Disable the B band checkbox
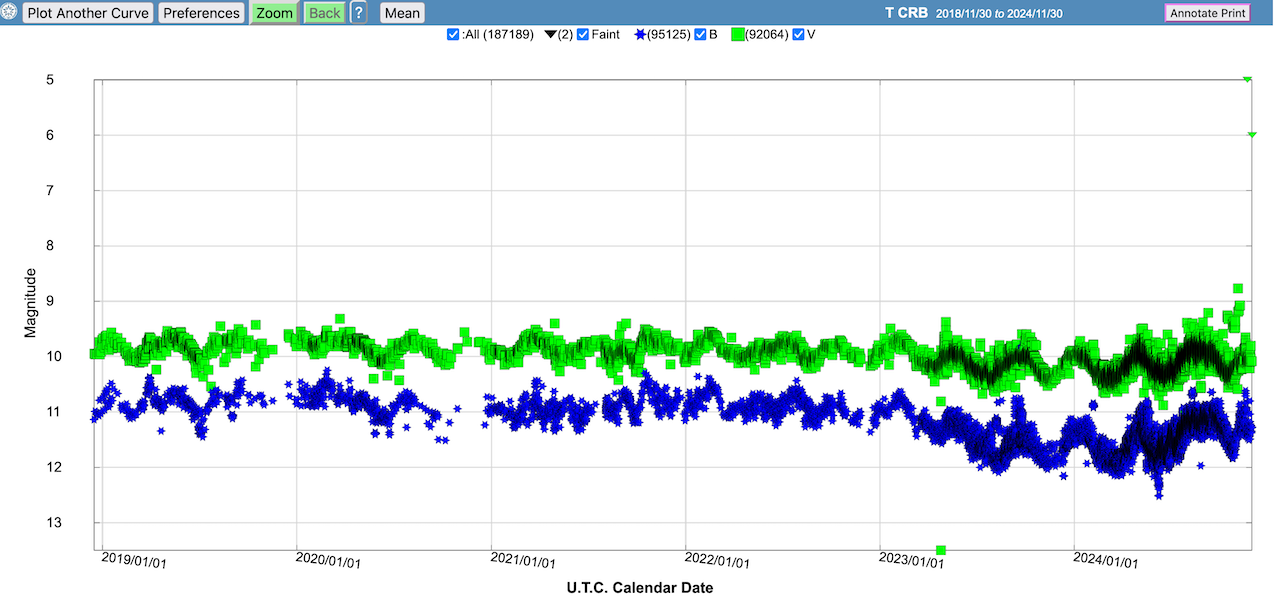 (700, 35)
